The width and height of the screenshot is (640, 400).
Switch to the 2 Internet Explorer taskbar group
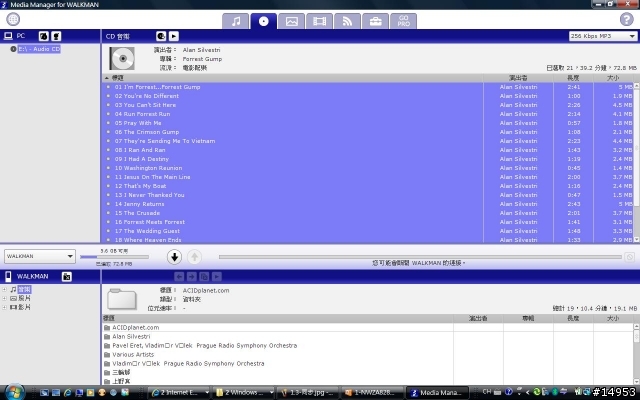(x=180, y=392)
